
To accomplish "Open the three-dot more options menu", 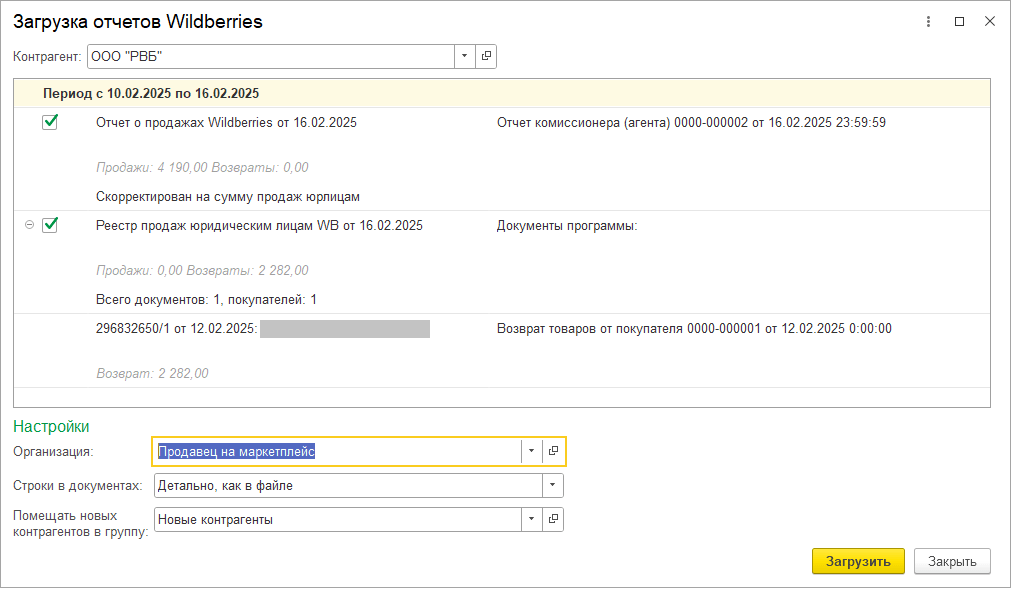I will [929, 21].
